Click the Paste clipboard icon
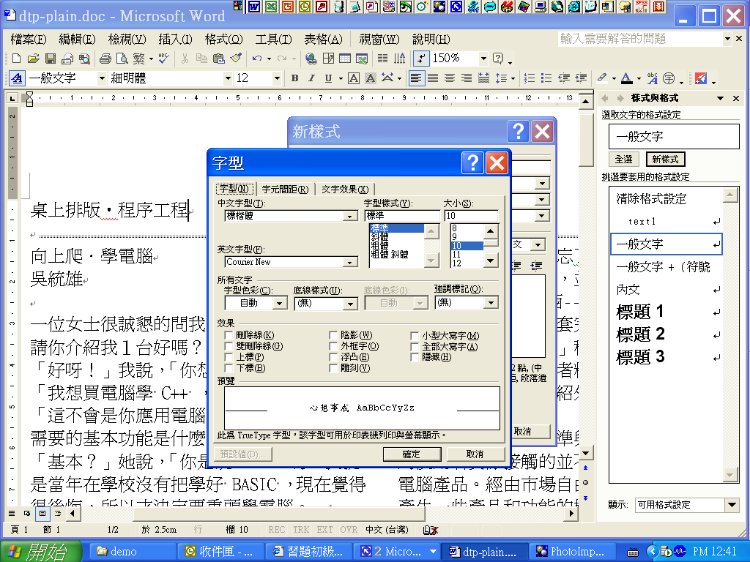This screenshot has height=562, width=750. pos(219,58)
